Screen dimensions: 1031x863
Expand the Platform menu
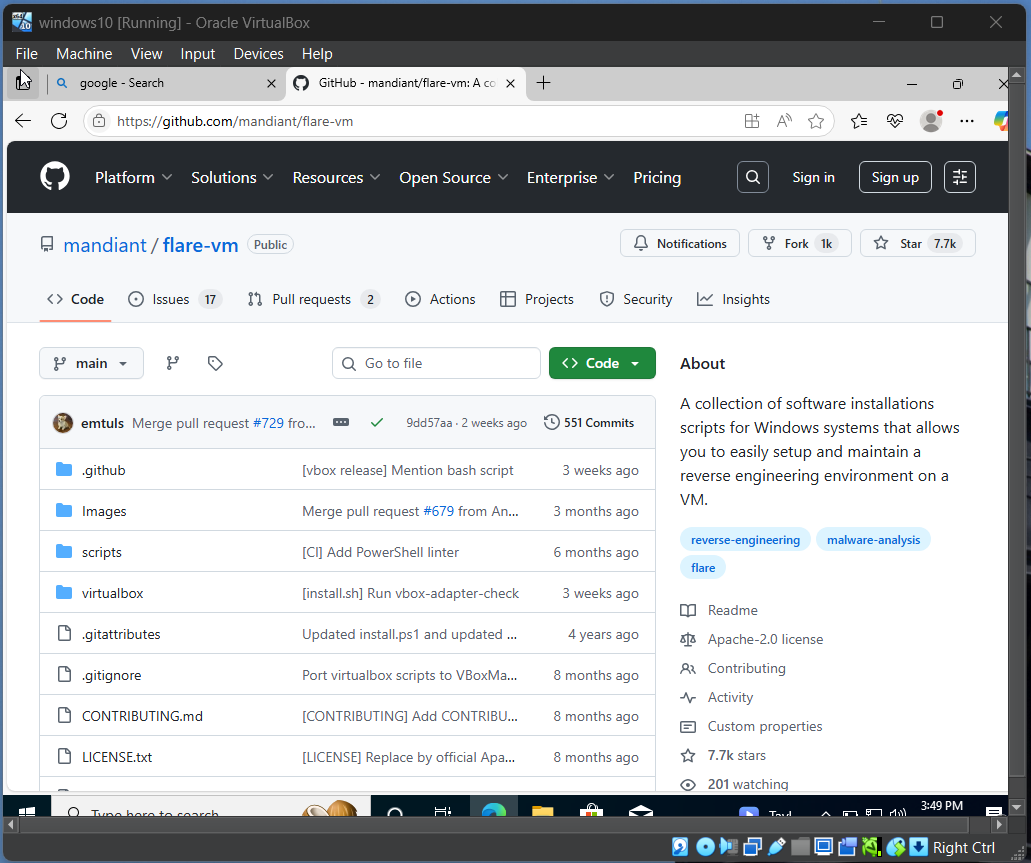tap(133, 178)
